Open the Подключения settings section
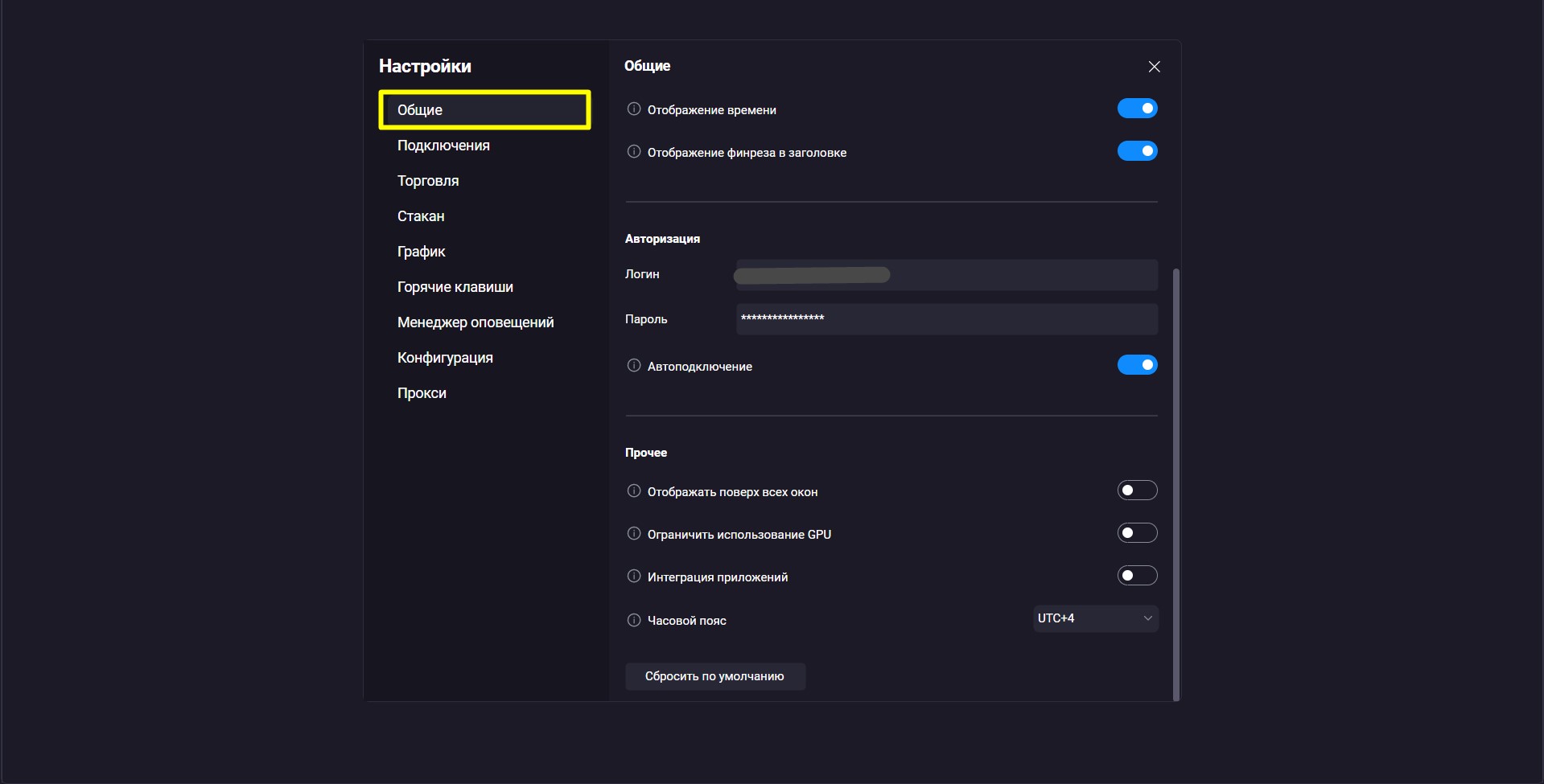This screenshot has width=1544, height=784. click(443, 146)
